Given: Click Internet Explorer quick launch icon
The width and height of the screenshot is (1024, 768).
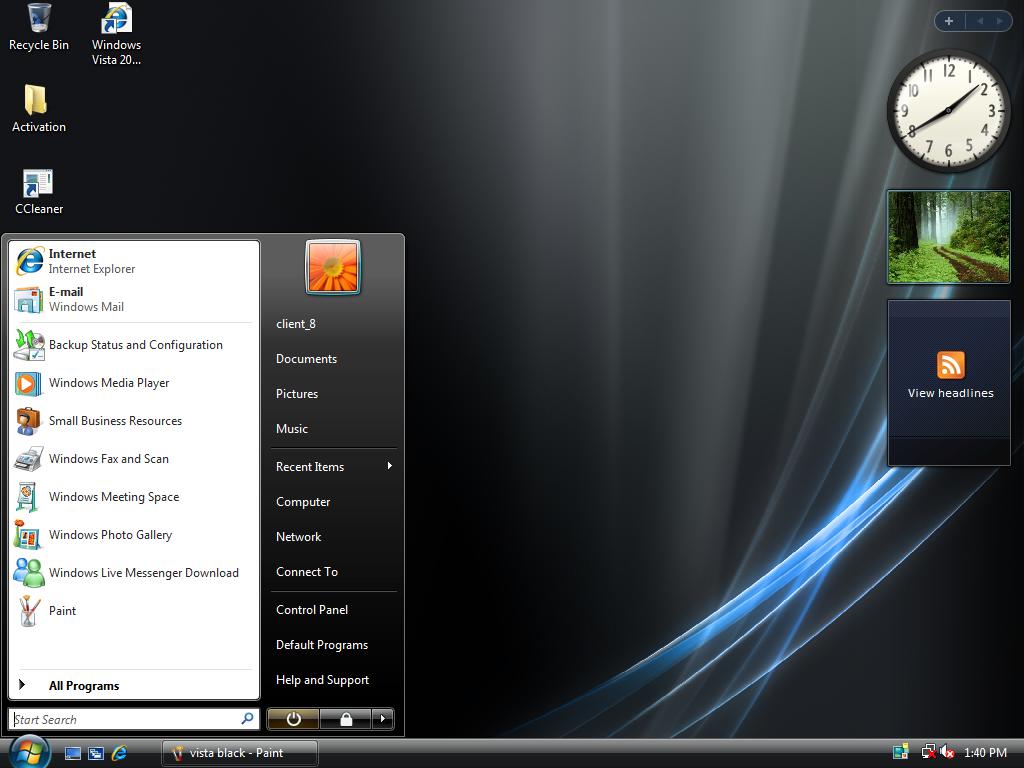Looking at the screenshot, I should (x=120, y=753).
